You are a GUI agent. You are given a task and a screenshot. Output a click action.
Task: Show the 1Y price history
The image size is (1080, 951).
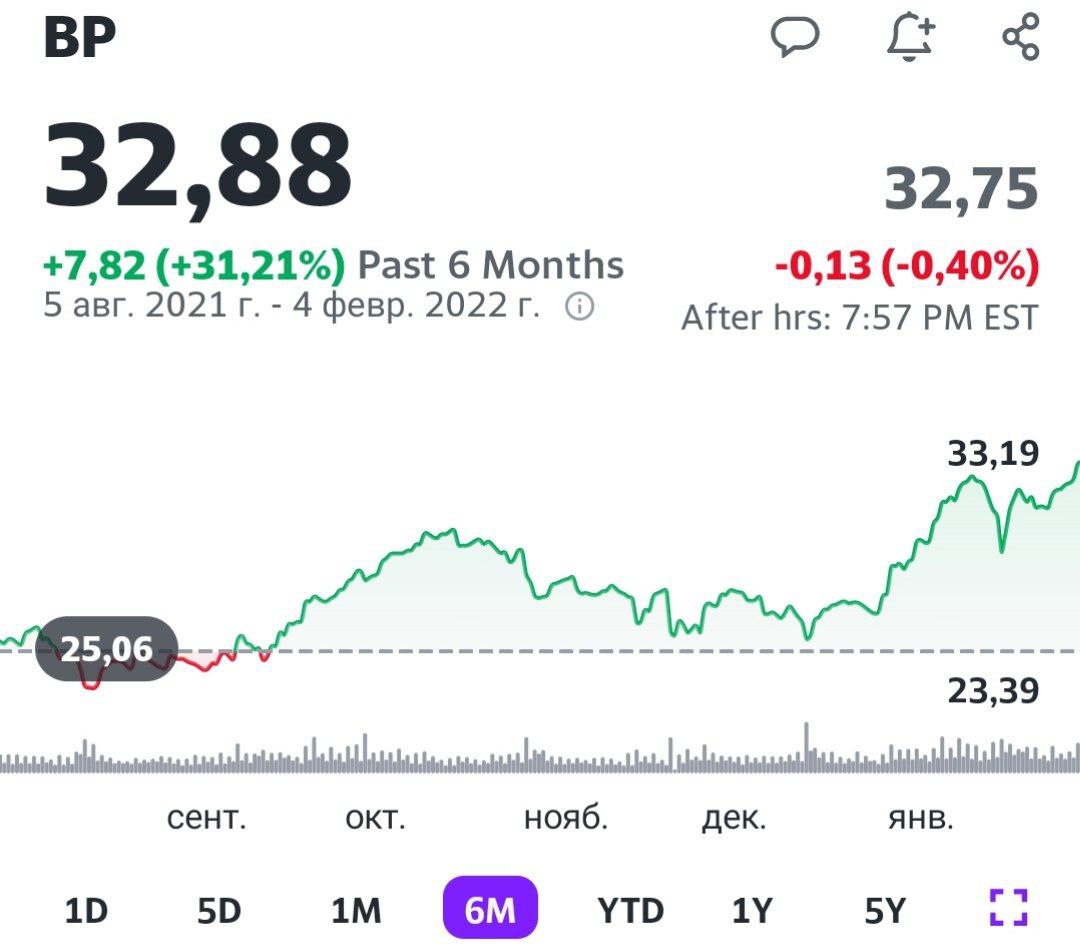tap(752, 910)
